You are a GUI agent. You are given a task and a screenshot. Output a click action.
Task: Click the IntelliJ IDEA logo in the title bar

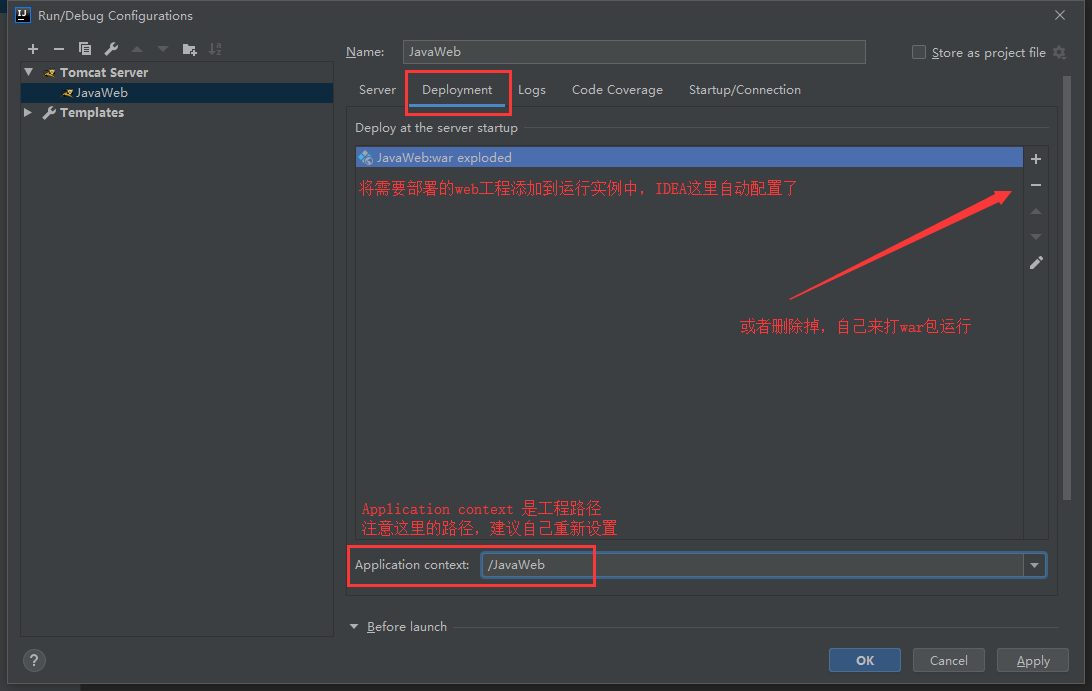tap(22, 15)
